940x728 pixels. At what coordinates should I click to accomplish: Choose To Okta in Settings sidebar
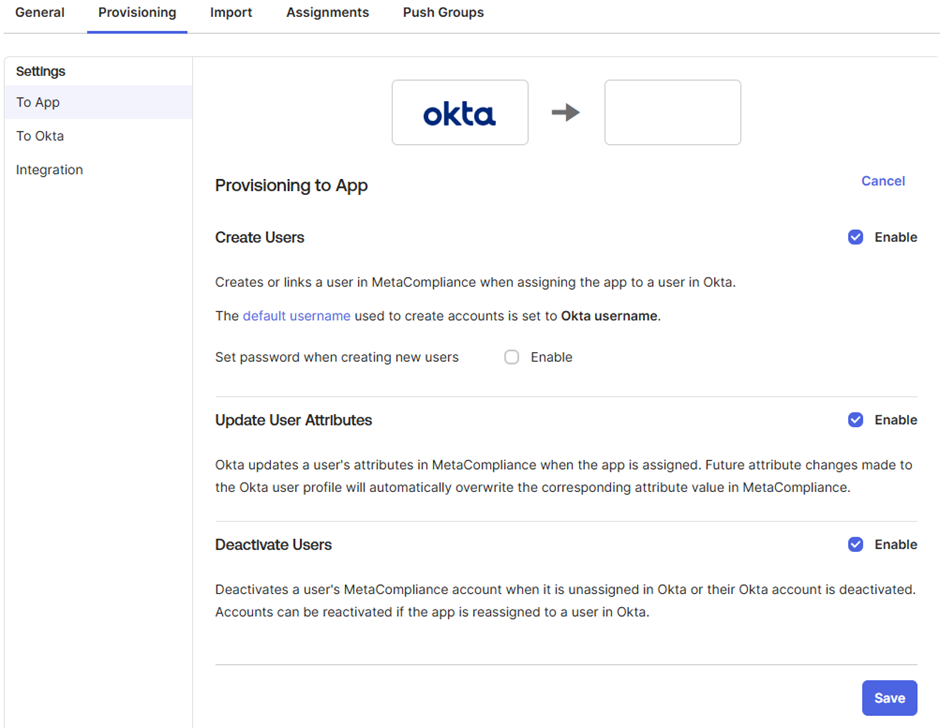point(98,136)
